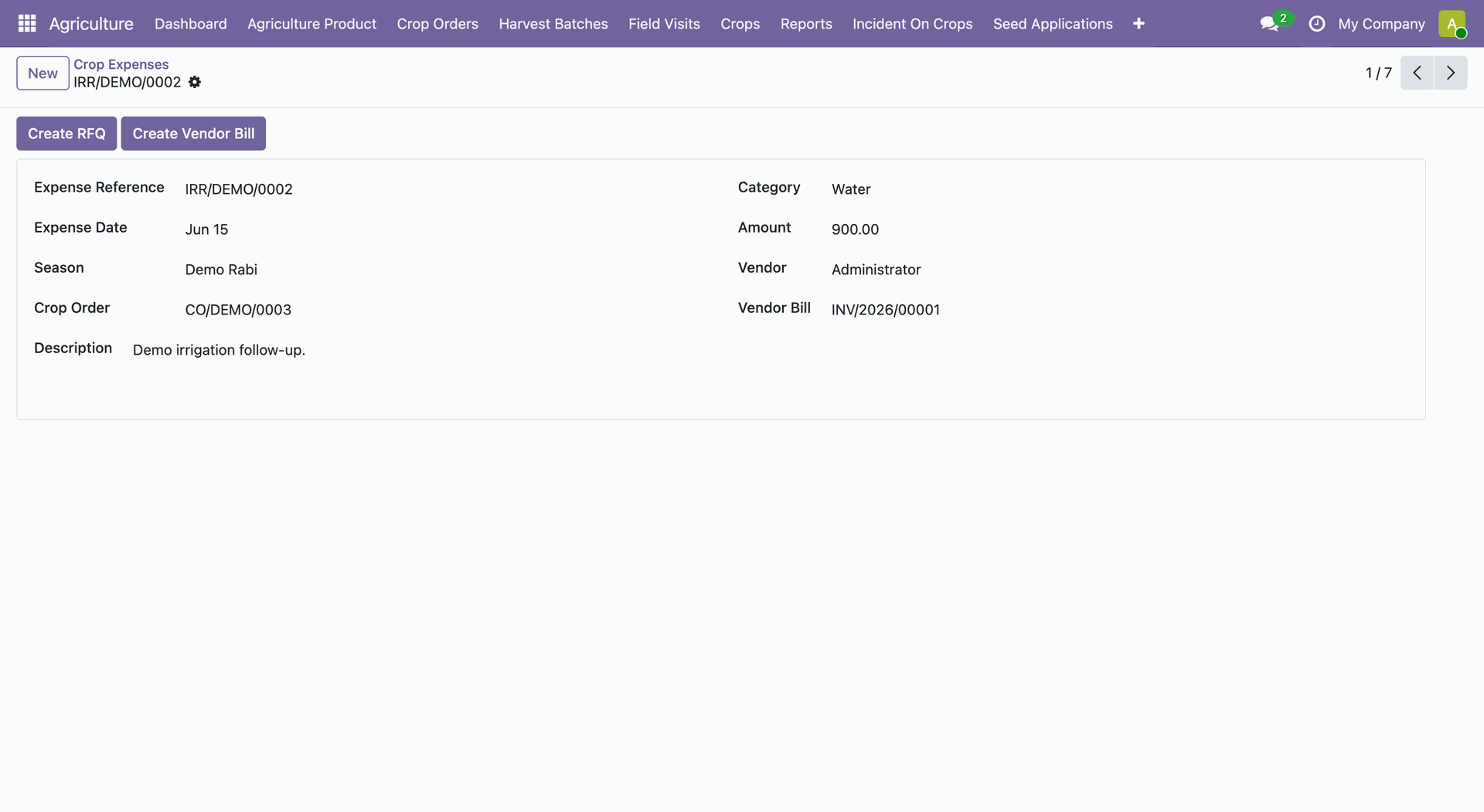The height and width of the screenshot is (812, 1484).
Task: Go back to Crop Expenses breadcrumb
Action: tap(121, 64)
